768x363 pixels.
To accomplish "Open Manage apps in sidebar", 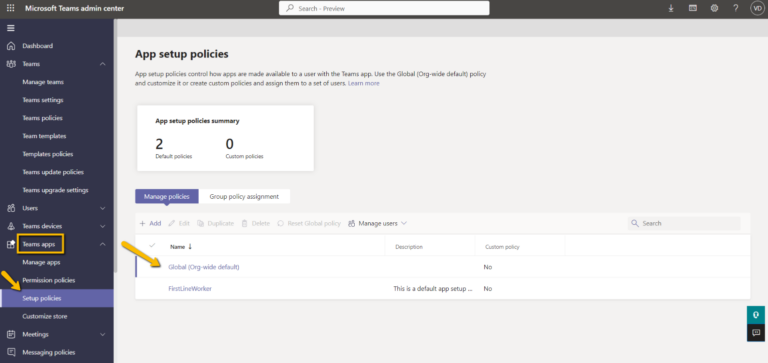I will [x=41, y=263].
